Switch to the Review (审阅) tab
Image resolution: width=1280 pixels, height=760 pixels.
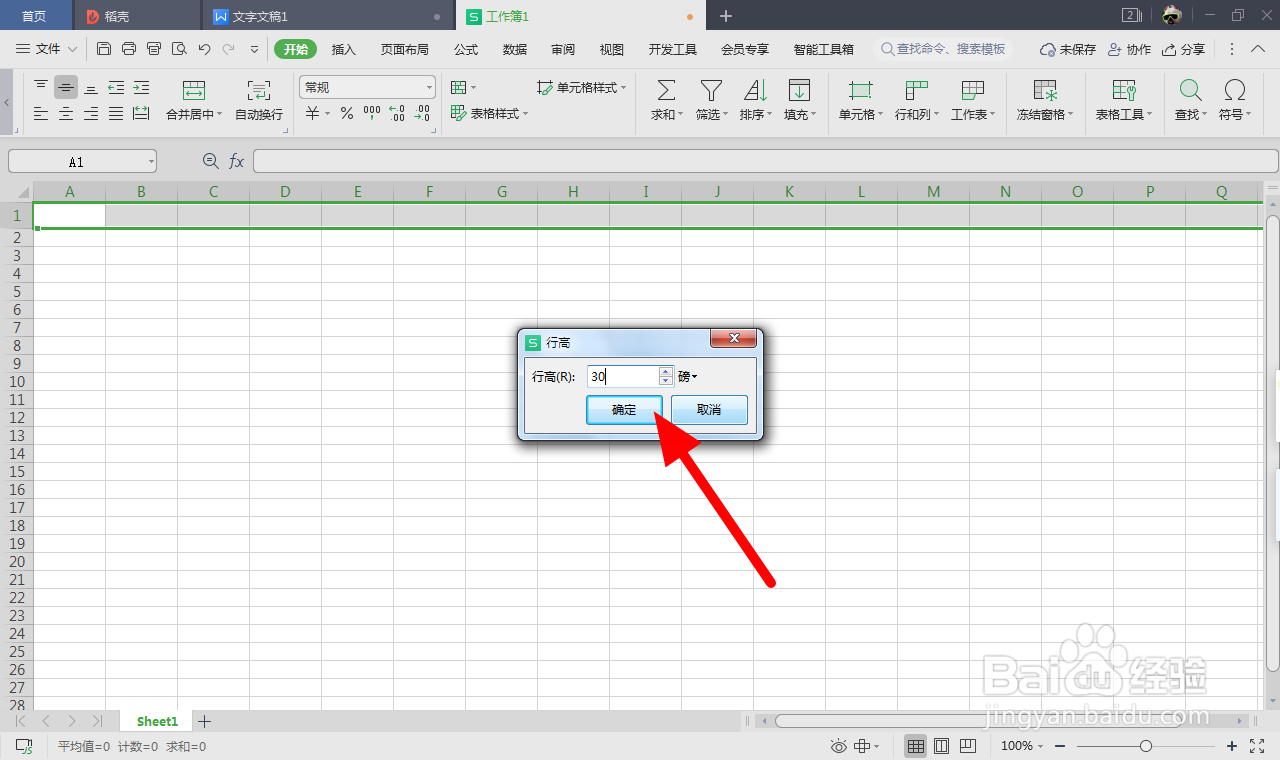pyautogui.click(x=563, y=49)
